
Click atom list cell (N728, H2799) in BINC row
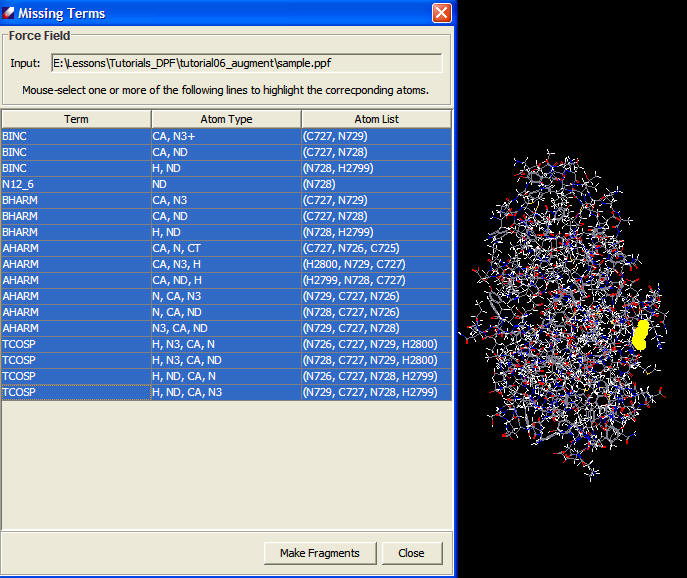[x=376, y=168]
